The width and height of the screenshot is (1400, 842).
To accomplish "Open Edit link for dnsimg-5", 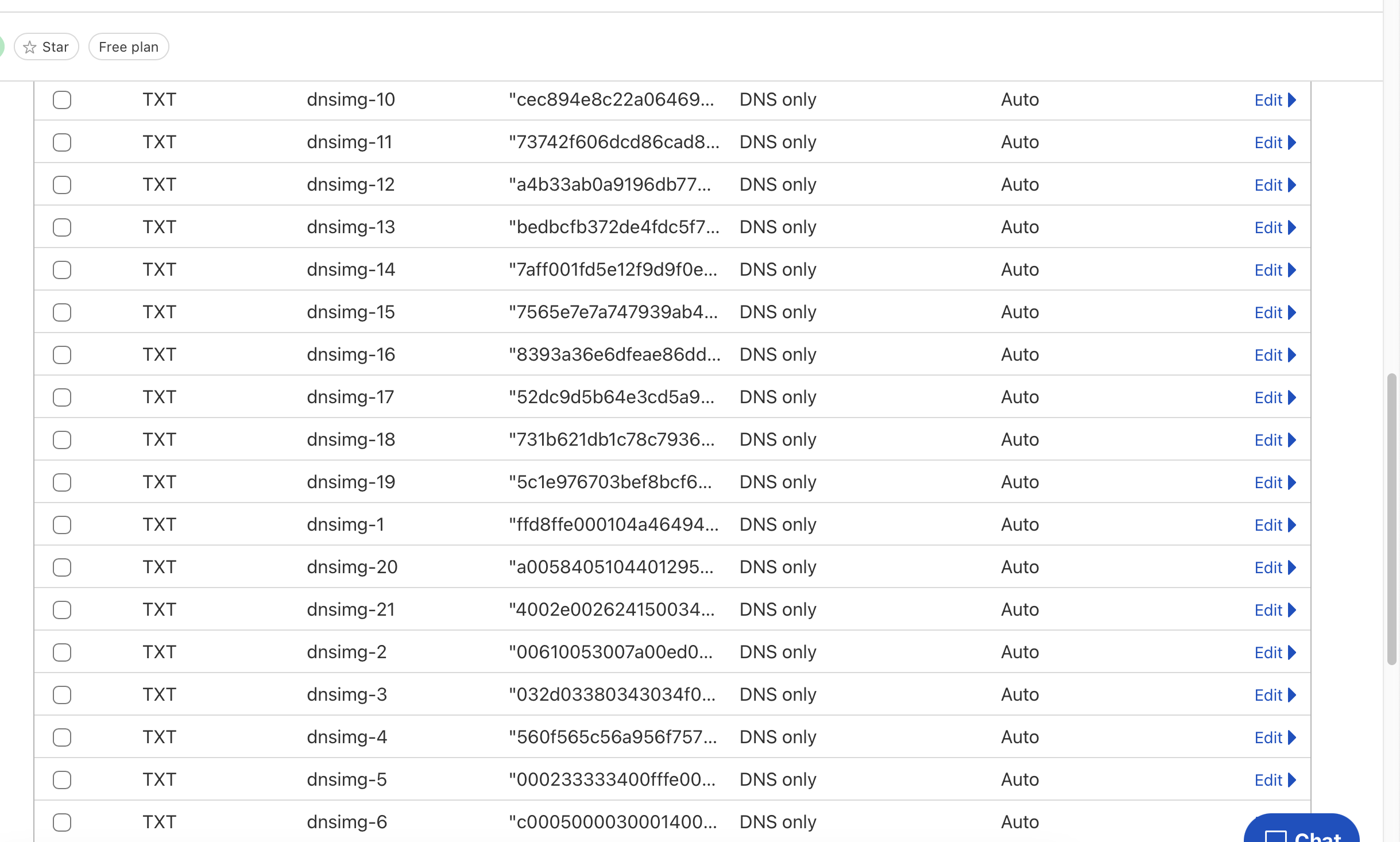I will pos(1275,780).
